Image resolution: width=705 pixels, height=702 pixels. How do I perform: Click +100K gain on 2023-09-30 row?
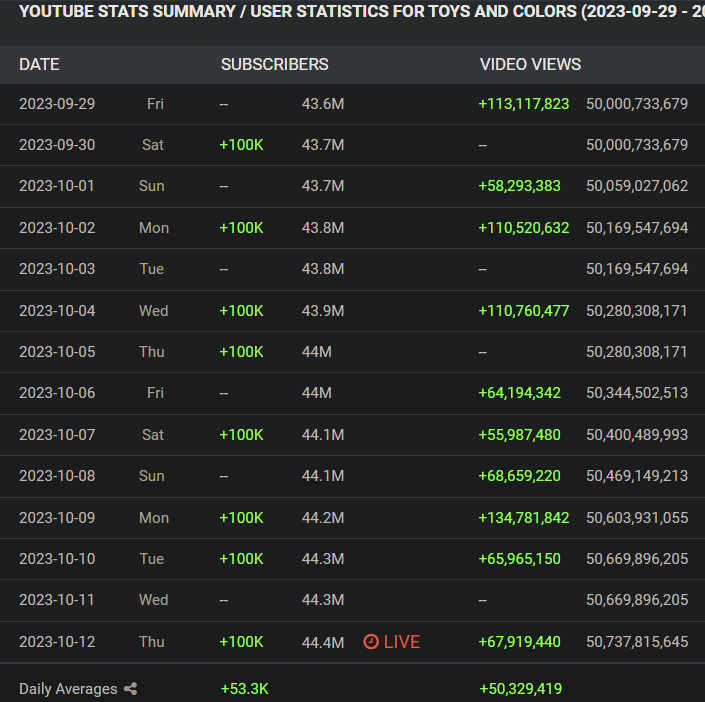[x=241, y=145]
